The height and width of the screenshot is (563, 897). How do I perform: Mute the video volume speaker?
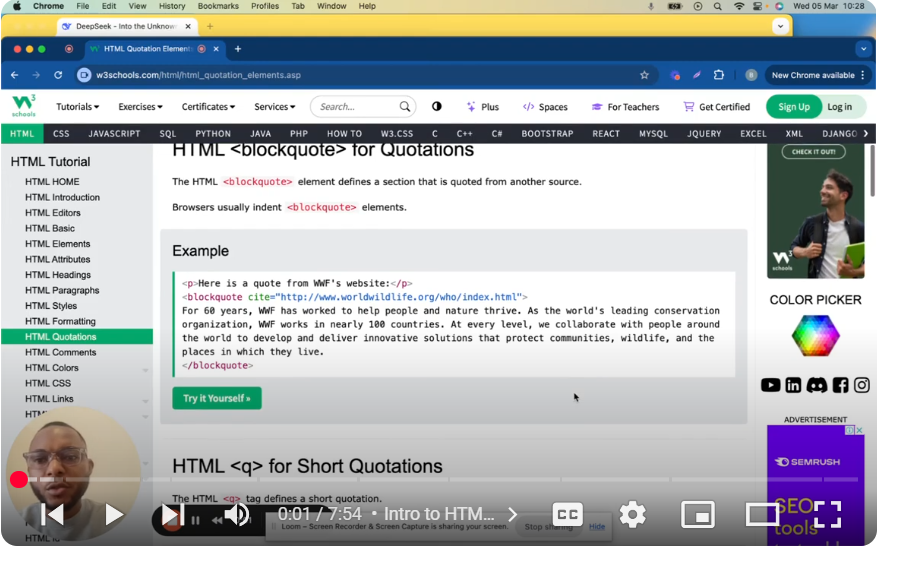(x=237, y=514)
